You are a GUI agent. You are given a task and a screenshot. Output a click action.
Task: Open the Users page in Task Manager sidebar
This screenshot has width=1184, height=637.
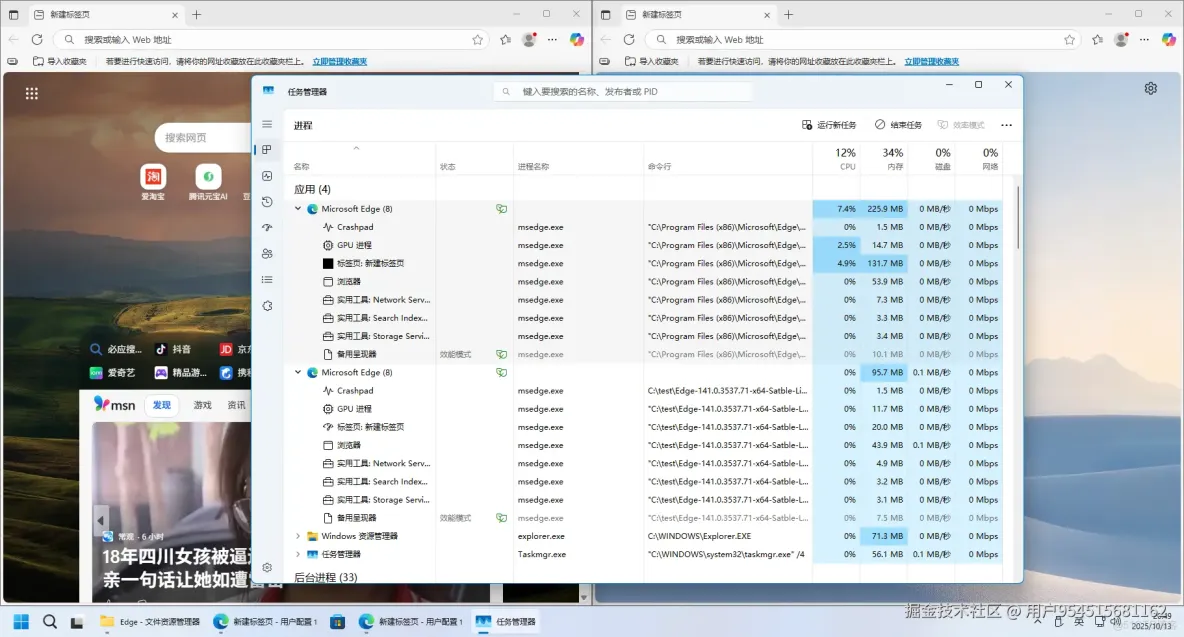tap(266, 252)
